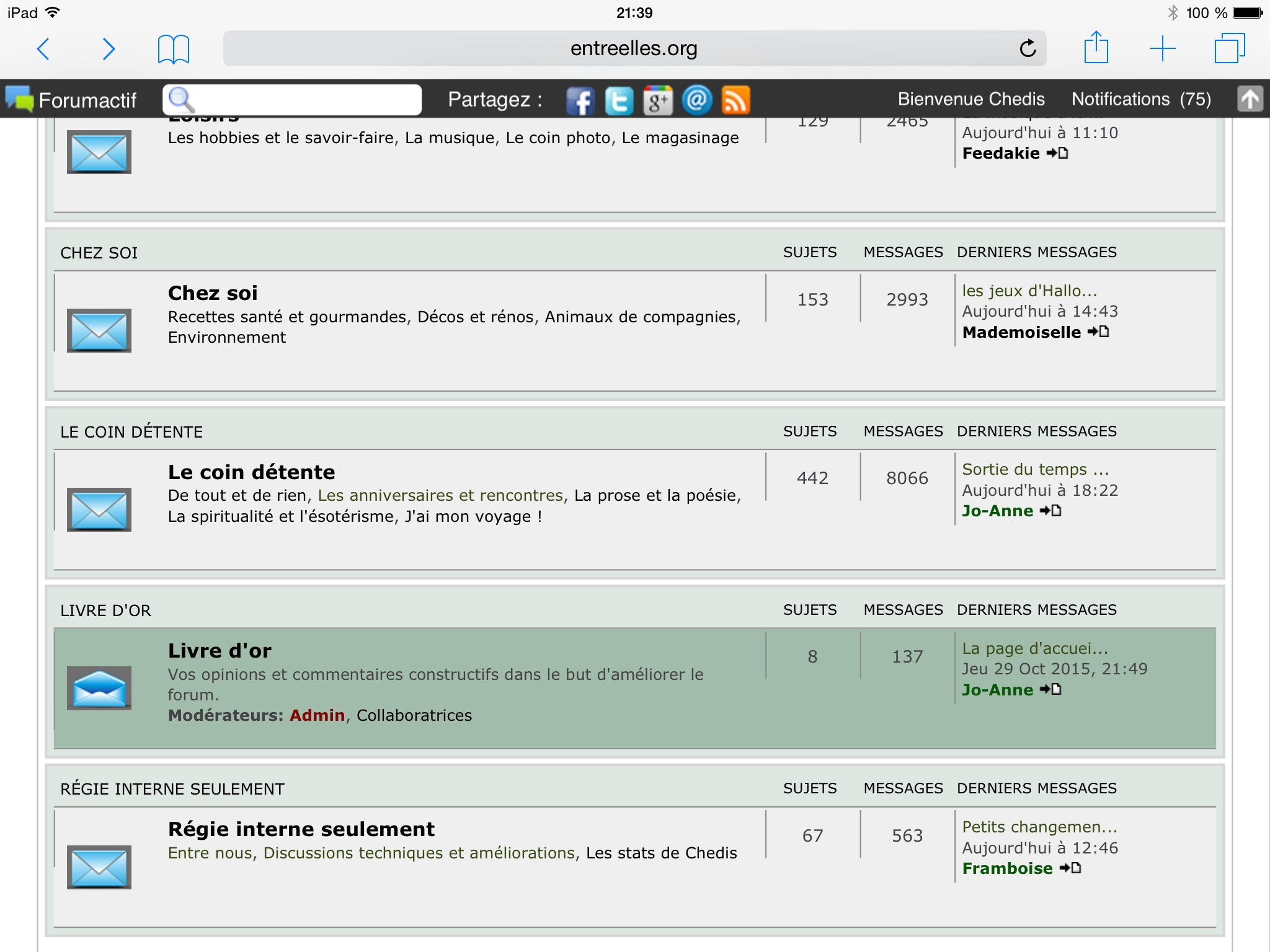Open Notifications (75) menu
Image resolution: width=1270 pixels, height=952 pixels.
pyautogui.click(x=1141, y=99)
